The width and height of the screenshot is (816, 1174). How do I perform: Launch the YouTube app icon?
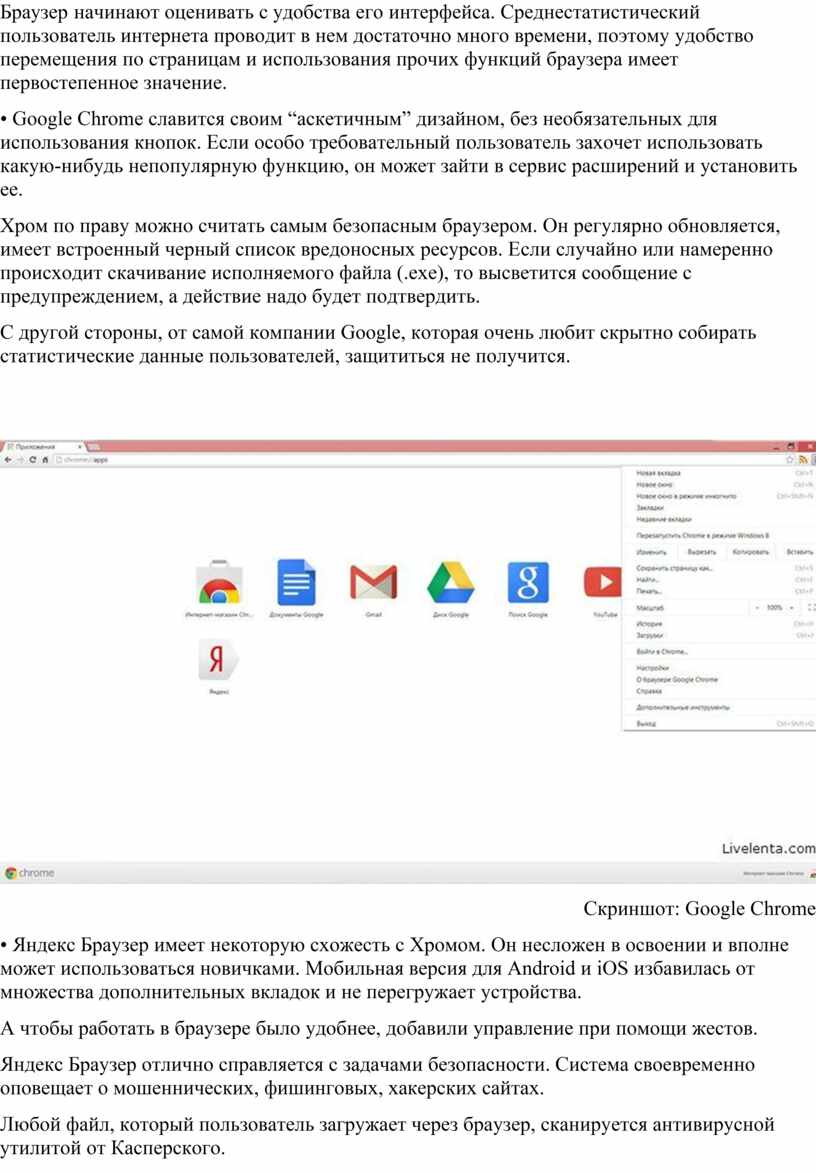click(x=603, y=583)
